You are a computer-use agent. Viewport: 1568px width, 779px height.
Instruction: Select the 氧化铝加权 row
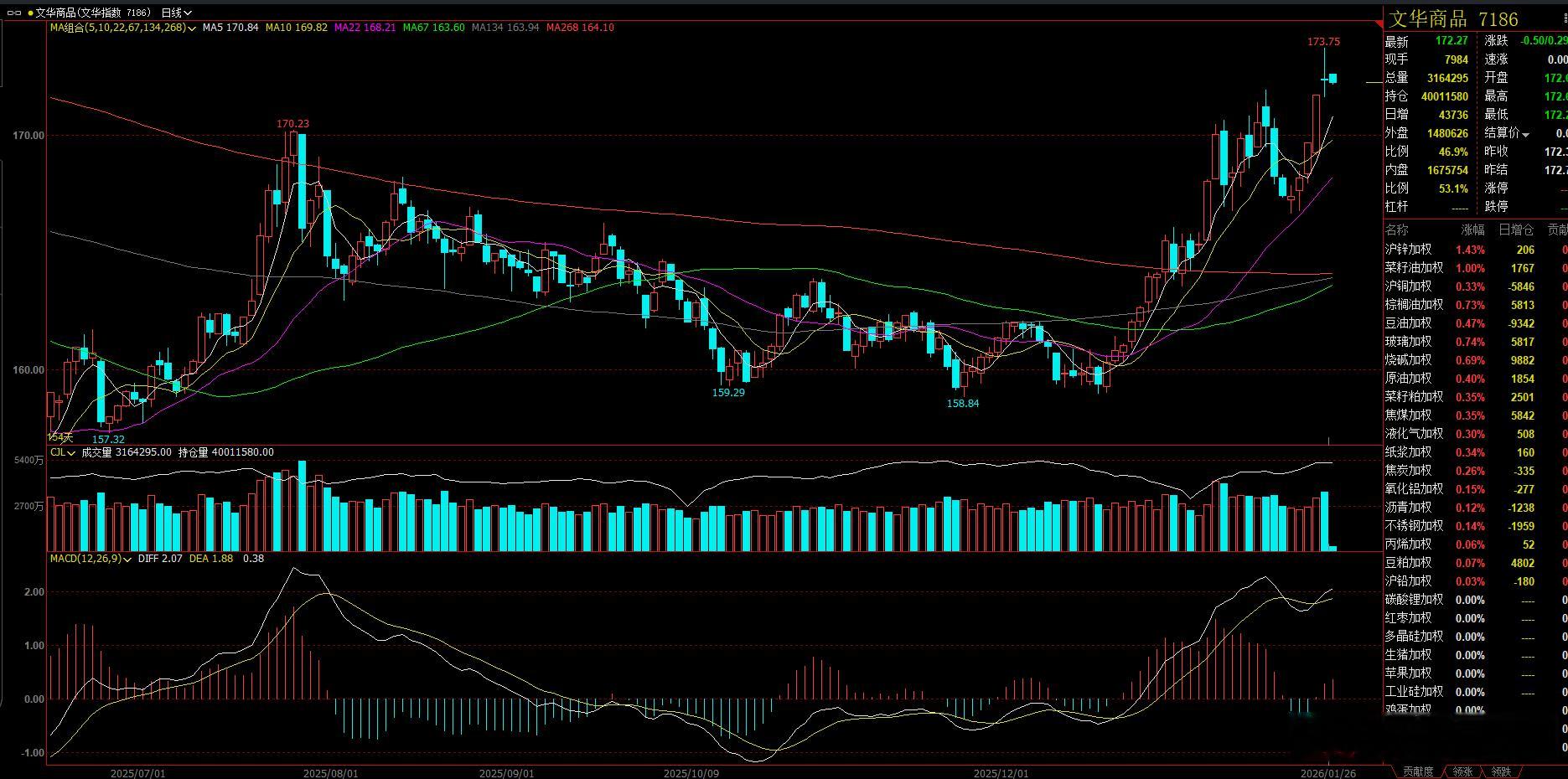click(1475, 489)
